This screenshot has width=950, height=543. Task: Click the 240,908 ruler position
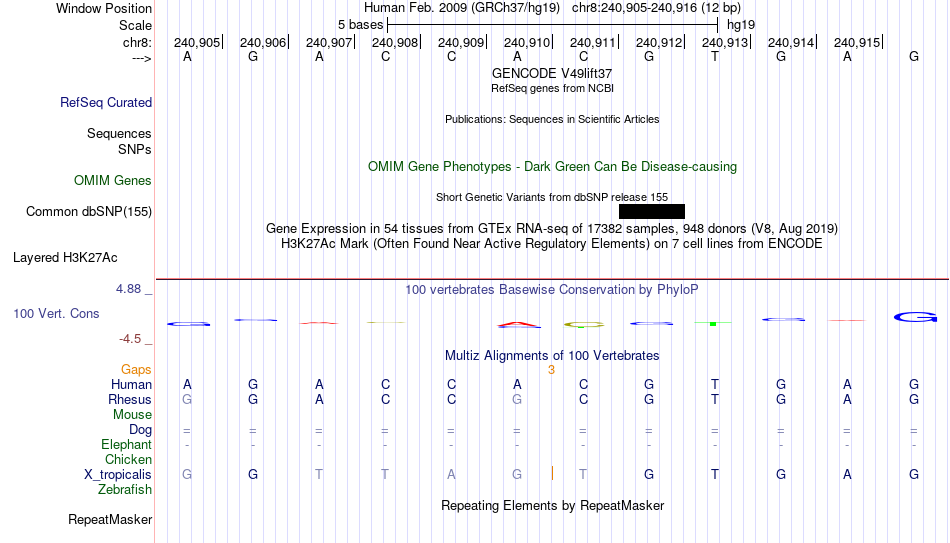tap(395, 42)
